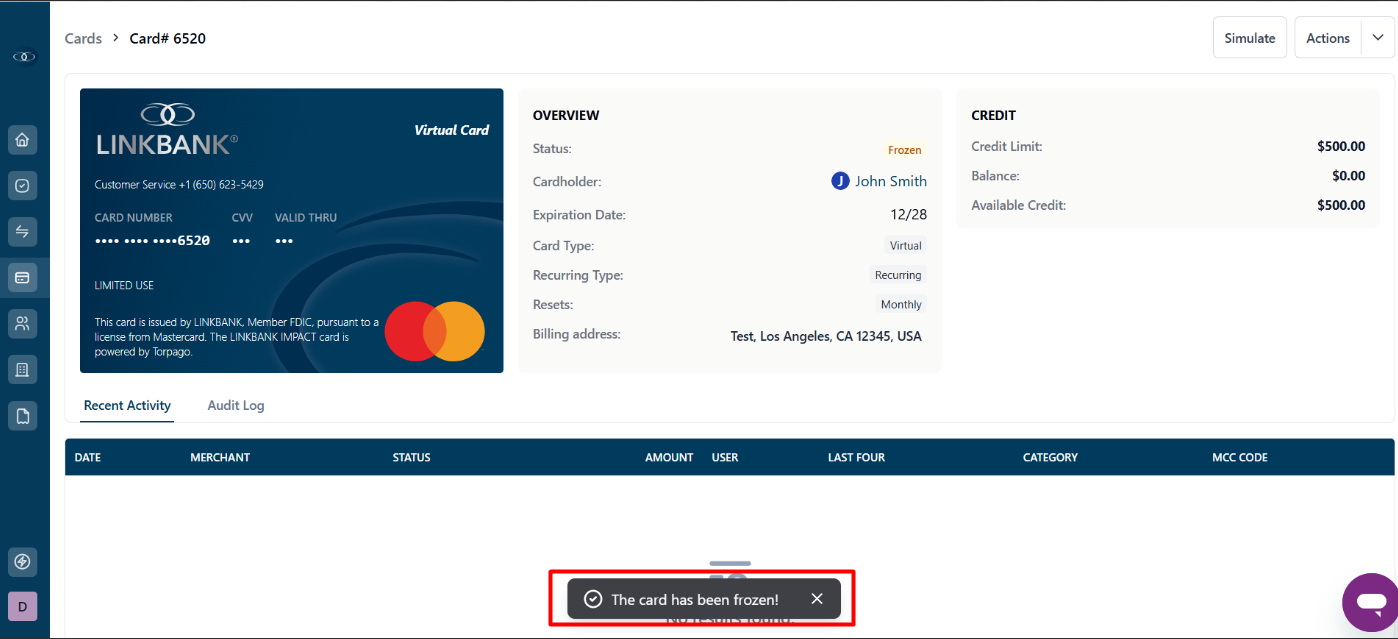Viewport: 1398px width, 639px height.
Task: Click the Actions button
Action: pos(1328,38)
